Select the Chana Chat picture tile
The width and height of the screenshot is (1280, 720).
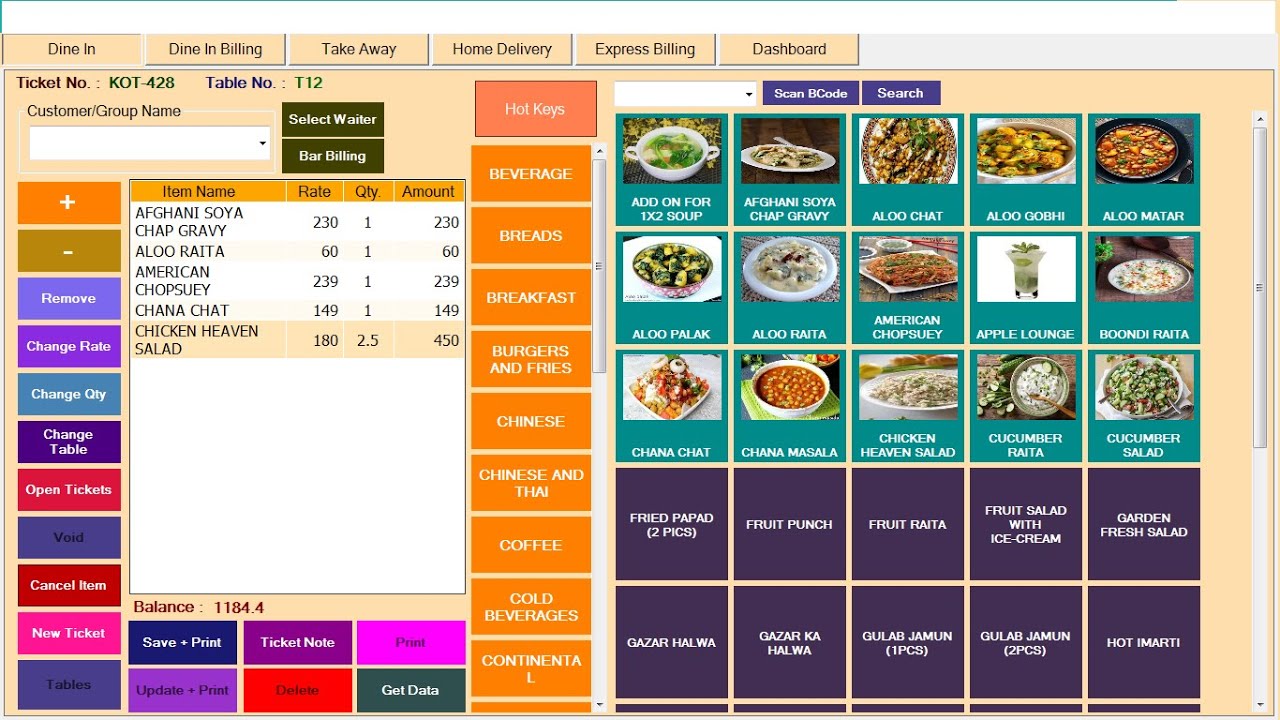pos(671,406)
